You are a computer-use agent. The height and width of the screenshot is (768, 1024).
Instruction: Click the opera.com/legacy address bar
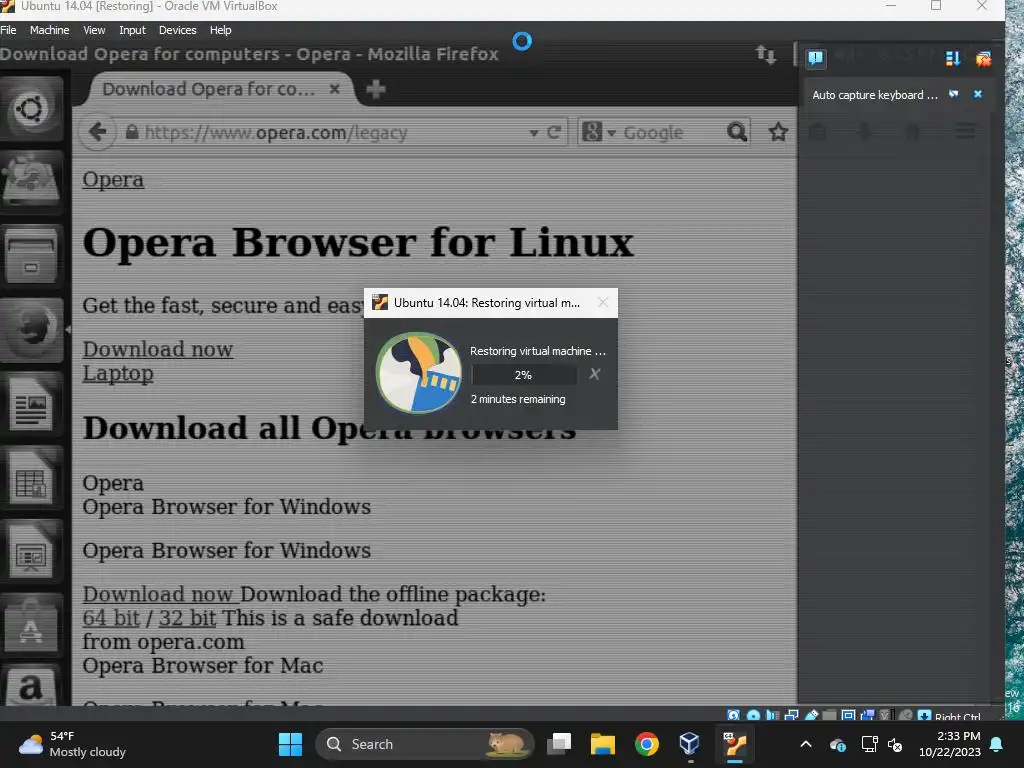[327, 133]
